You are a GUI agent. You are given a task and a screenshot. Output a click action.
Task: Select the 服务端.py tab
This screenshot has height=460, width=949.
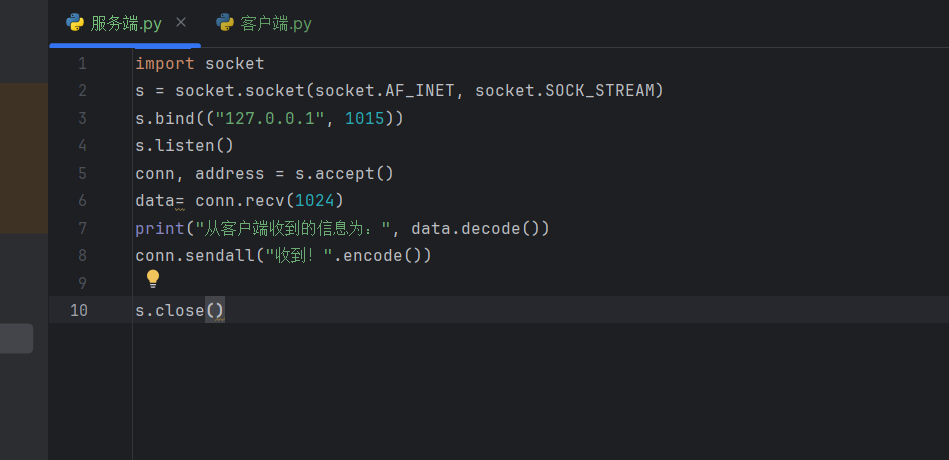coord(125,23)
